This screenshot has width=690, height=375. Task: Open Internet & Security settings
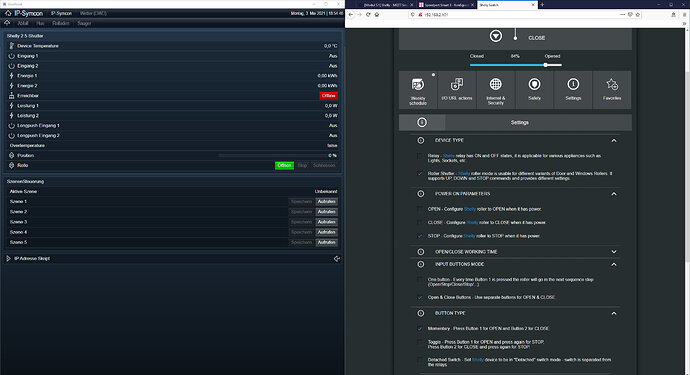coord(495,90)
